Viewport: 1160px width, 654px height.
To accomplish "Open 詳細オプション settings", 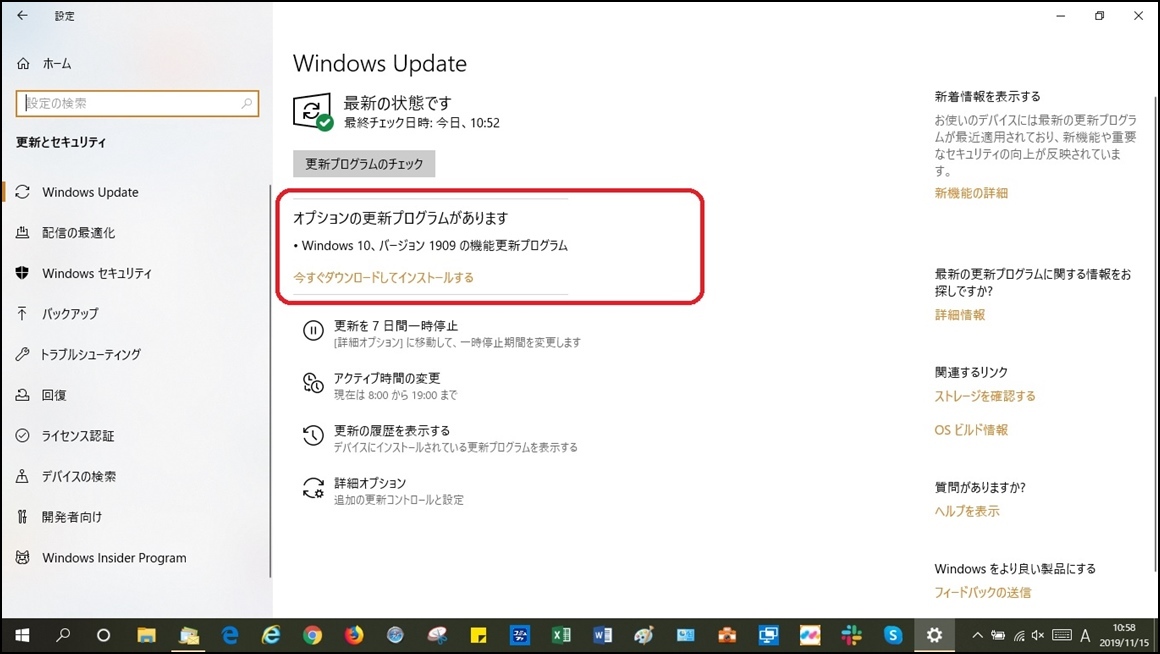I will click(x=370, y=483).
